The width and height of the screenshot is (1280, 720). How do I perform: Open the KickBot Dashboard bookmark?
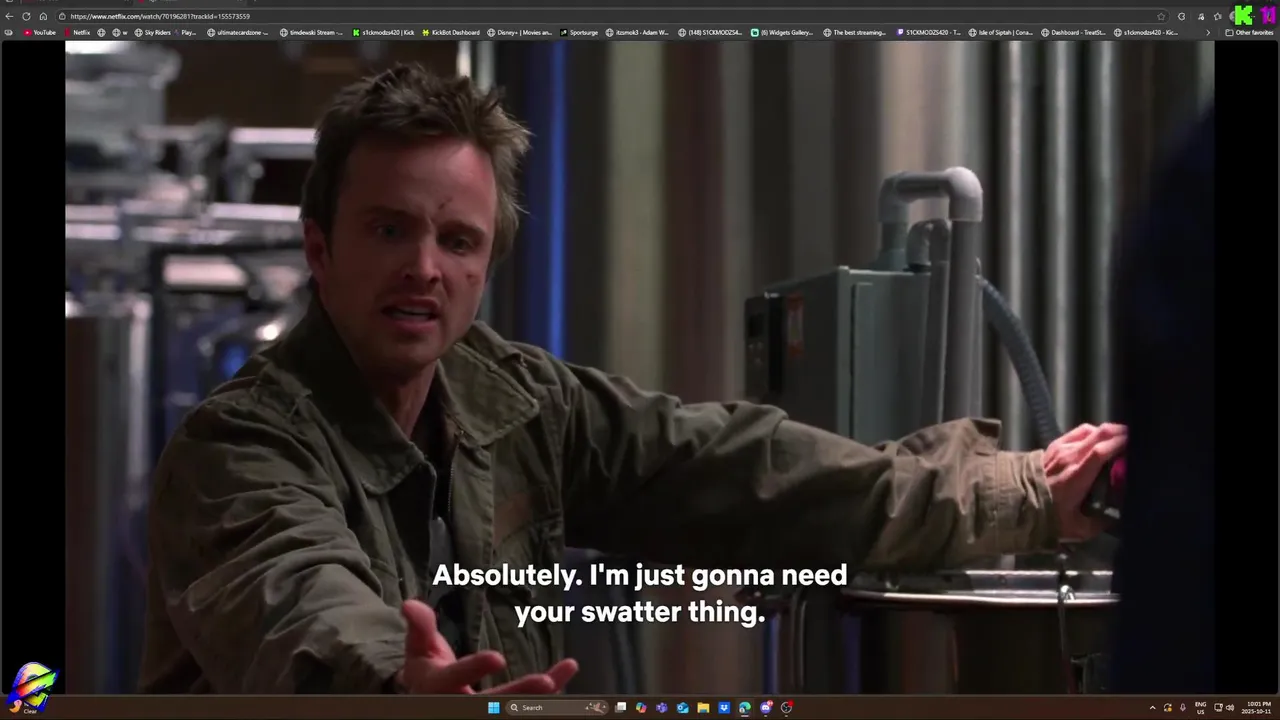click(x=451, y=32)
